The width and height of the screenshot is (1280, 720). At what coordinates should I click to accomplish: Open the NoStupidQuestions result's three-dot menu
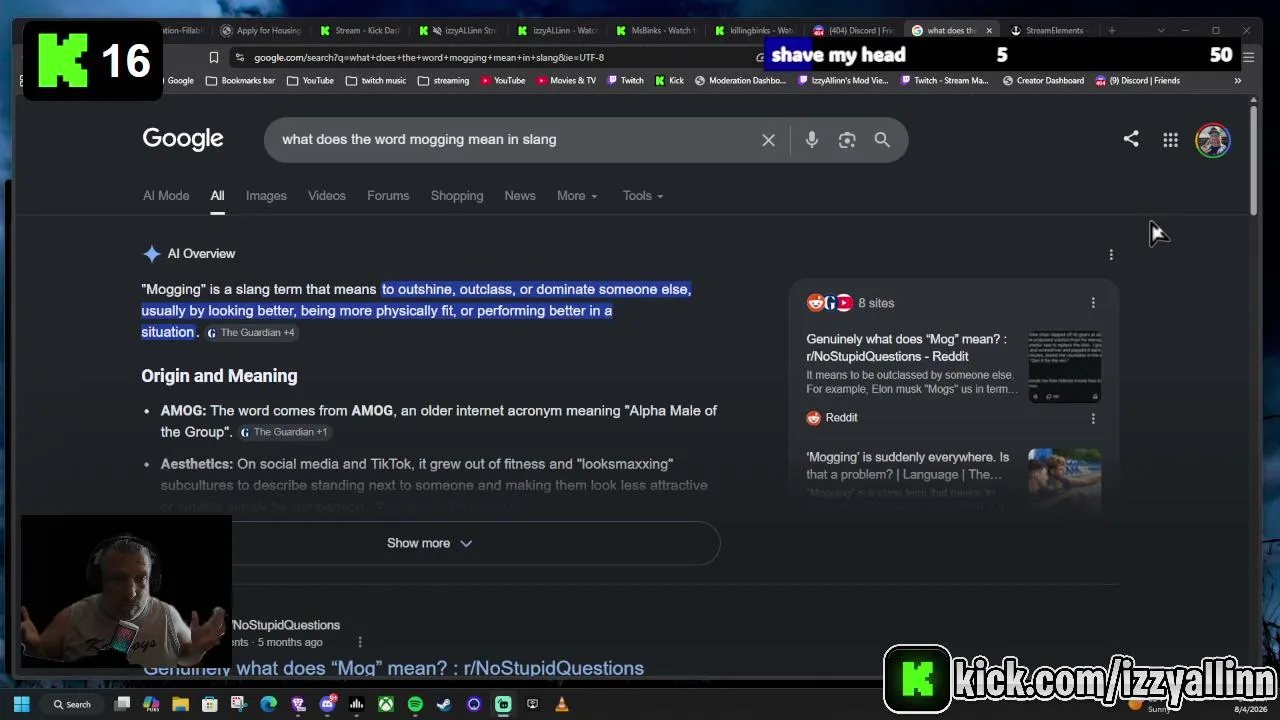pos(360,642)
